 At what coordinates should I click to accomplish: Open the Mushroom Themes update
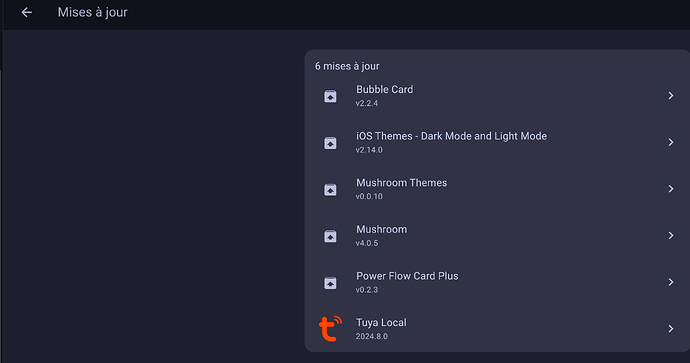click(x=497, y=189)
